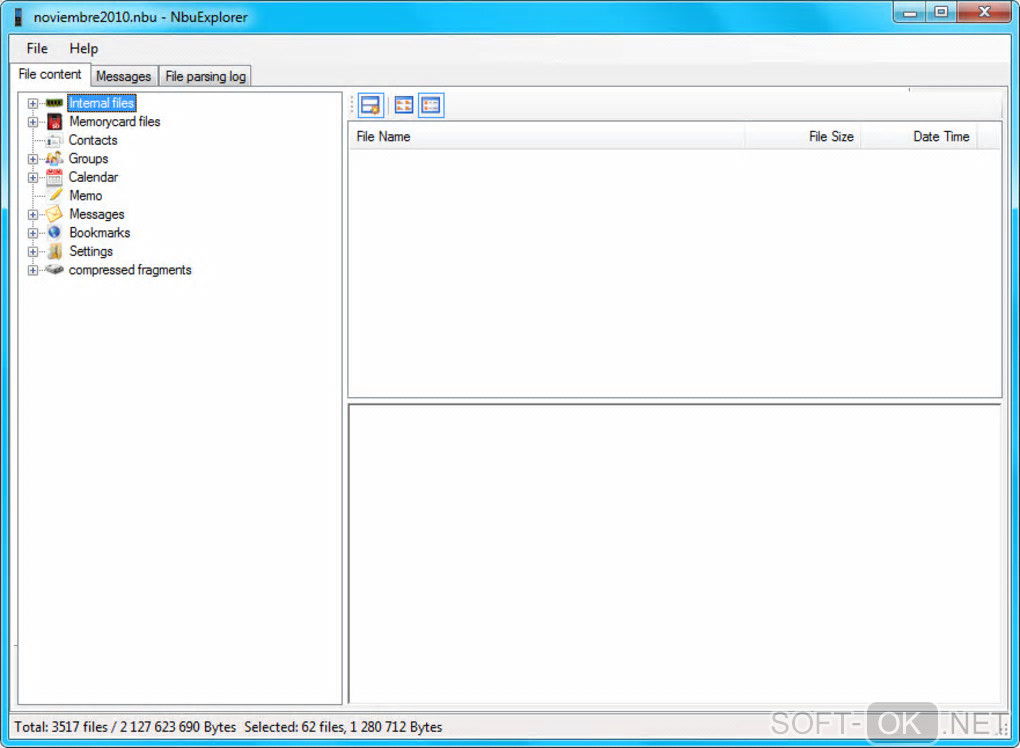Click the Contacts card icon
Viewport: 1020px width, 748px height.
55,140
